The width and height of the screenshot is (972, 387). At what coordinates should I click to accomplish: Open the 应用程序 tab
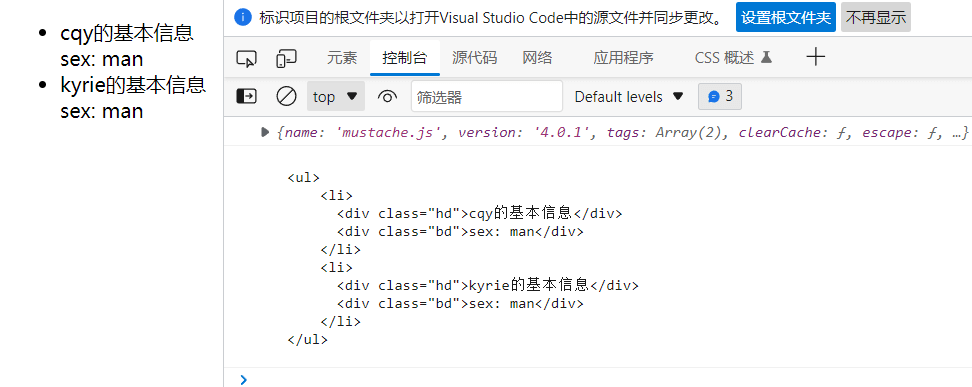pyautogui.click(x=623, y=58)
